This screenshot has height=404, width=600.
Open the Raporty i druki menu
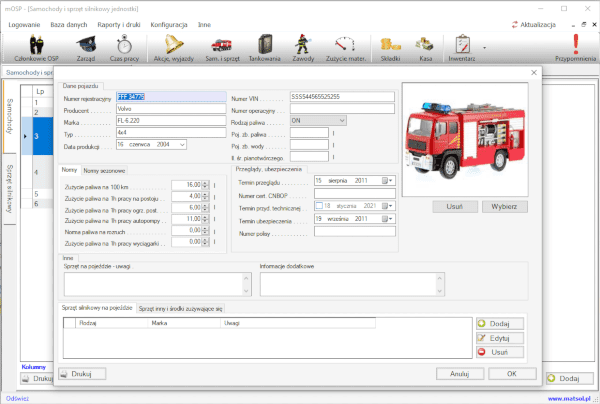pos(119,24)
